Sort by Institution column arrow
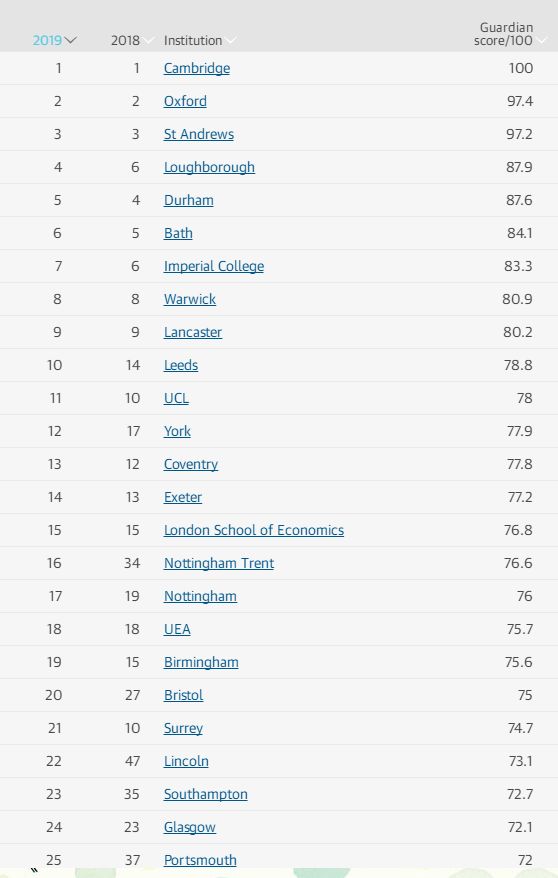The image size is (558, 878). (x=230, y=40)
